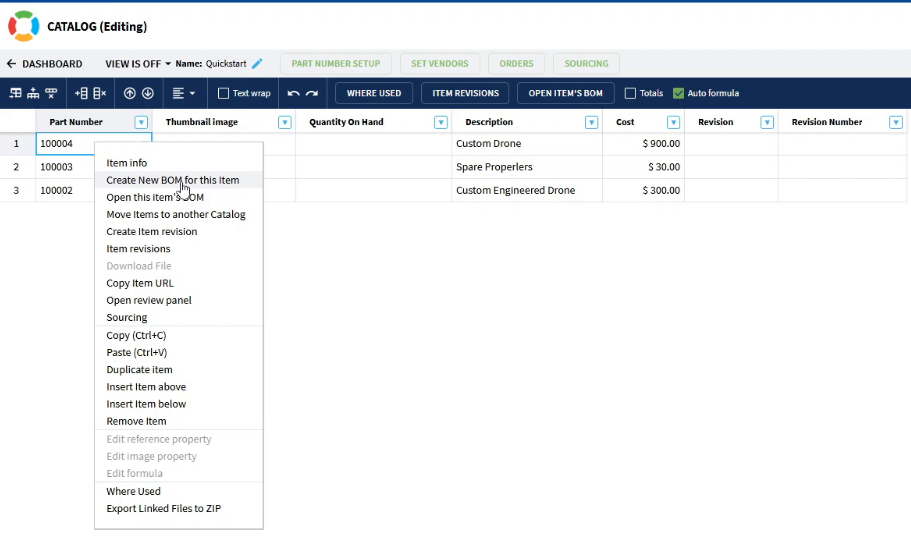Click the $ 30.00 cost cell
Image resolution: width=911 pixels, height=540 pixels.
644,167
